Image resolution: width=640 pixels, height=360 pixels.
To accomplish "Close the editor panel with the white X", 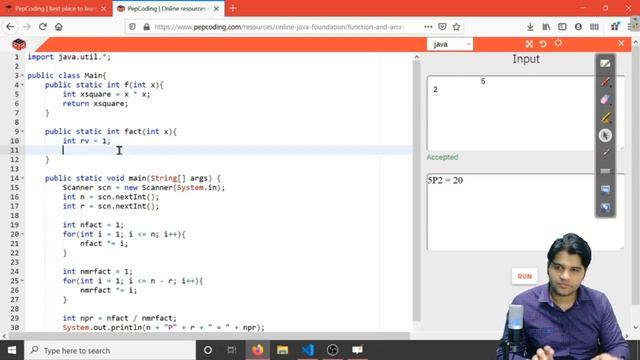I will click(x=621, y=43).
